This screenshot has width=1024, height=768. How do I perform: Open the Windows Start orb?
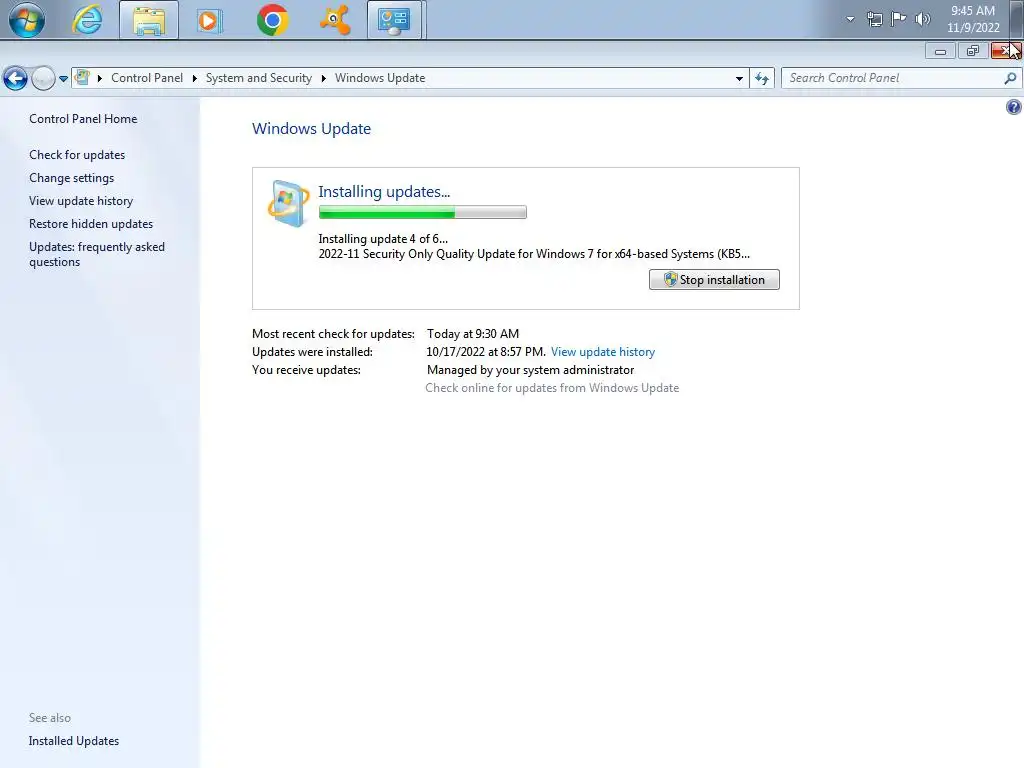click(27, 20)
